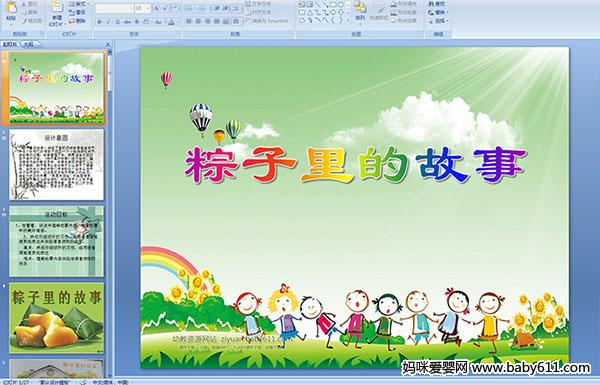Switch to the Slides tab

(10, 44)
